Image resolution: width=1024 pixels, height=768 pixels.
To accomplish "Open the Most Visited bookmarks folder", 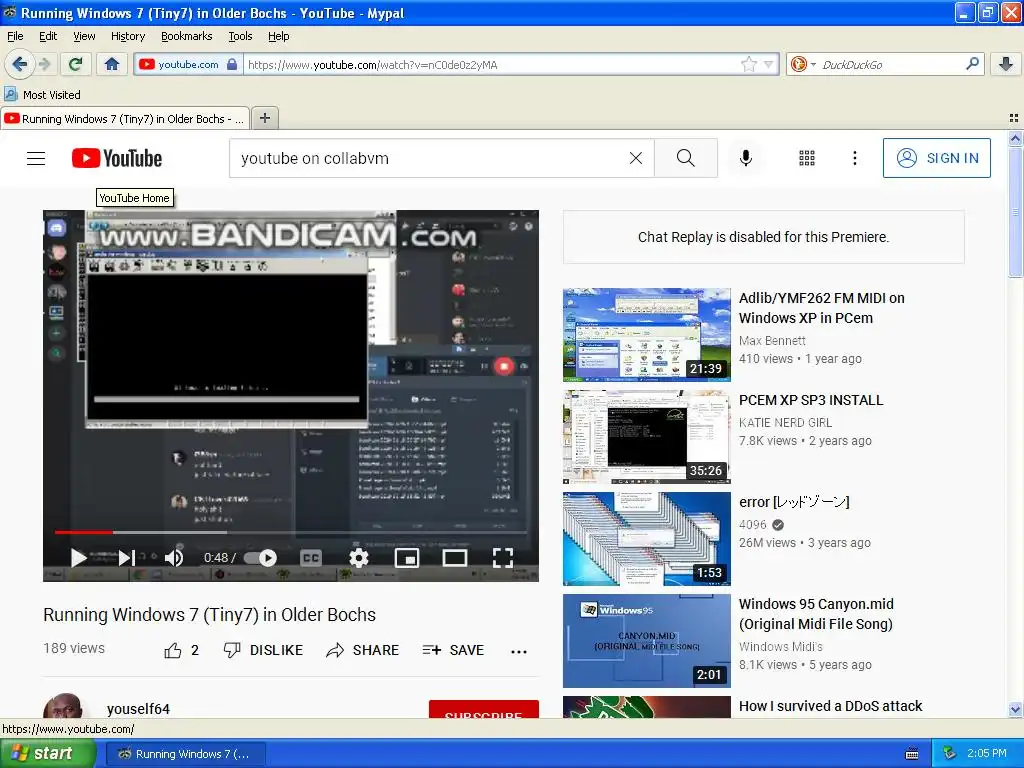I will coord(42,95).
